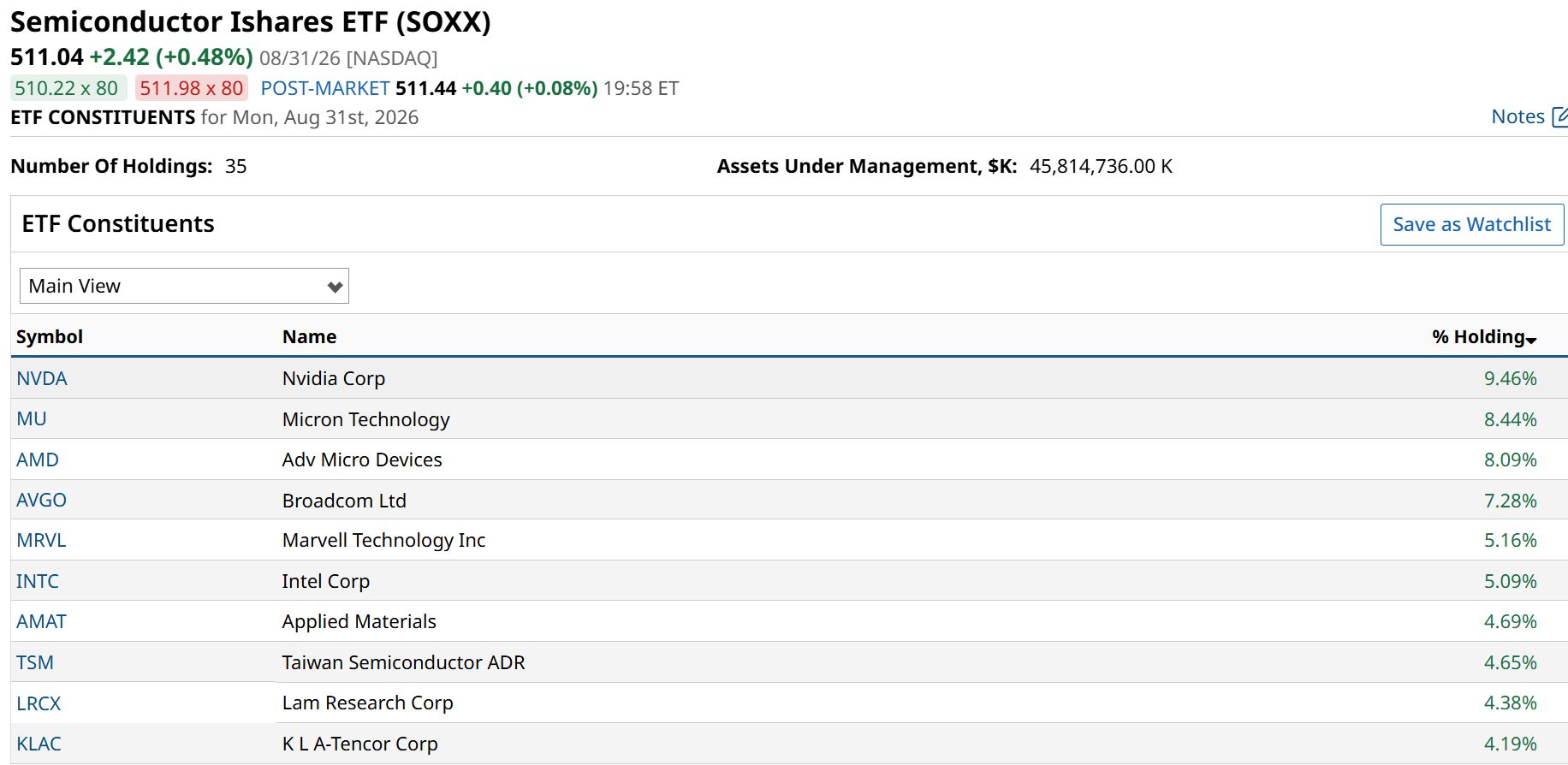This screenshot has width=1568, height=765.
Task: Click the POST-MARKET label
Action: (x=325, y=88)
